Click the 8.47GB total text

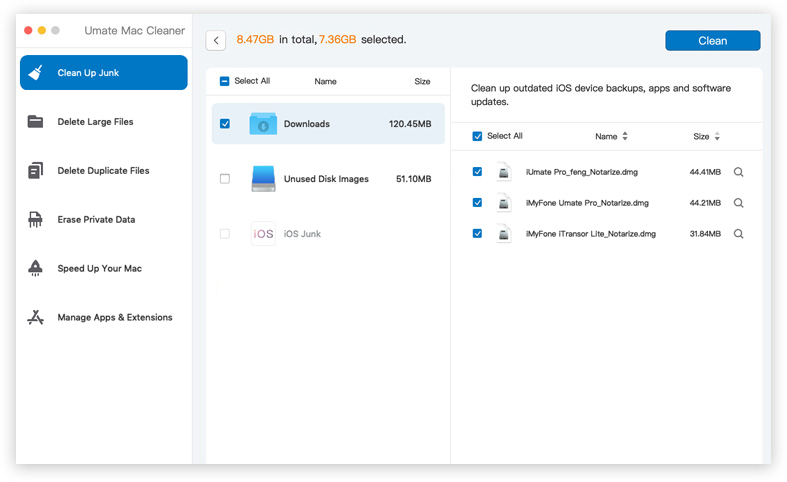(x=255, y=40)
